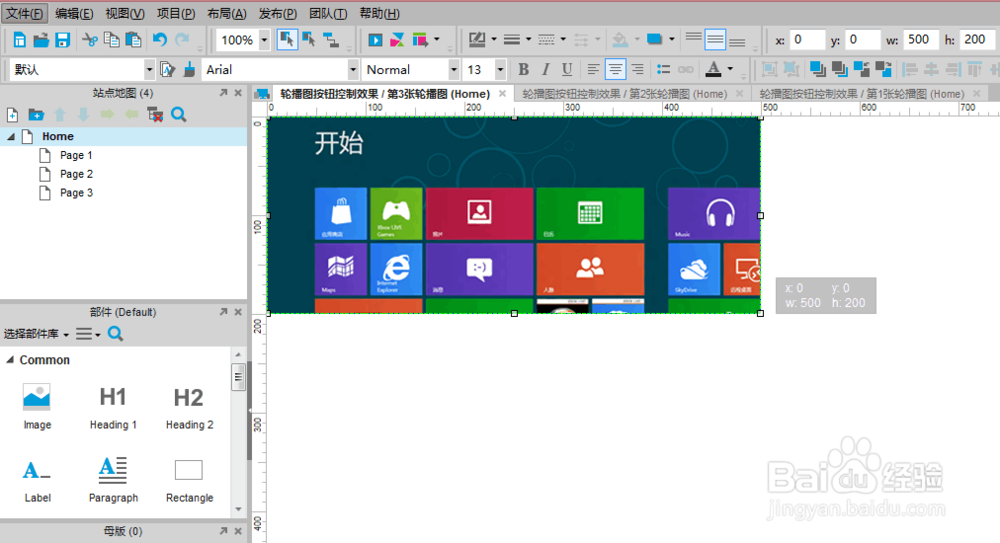This screenshot has height=543, width=1000.
Task: Open a file with folder icon
Action: coord(41,40)
